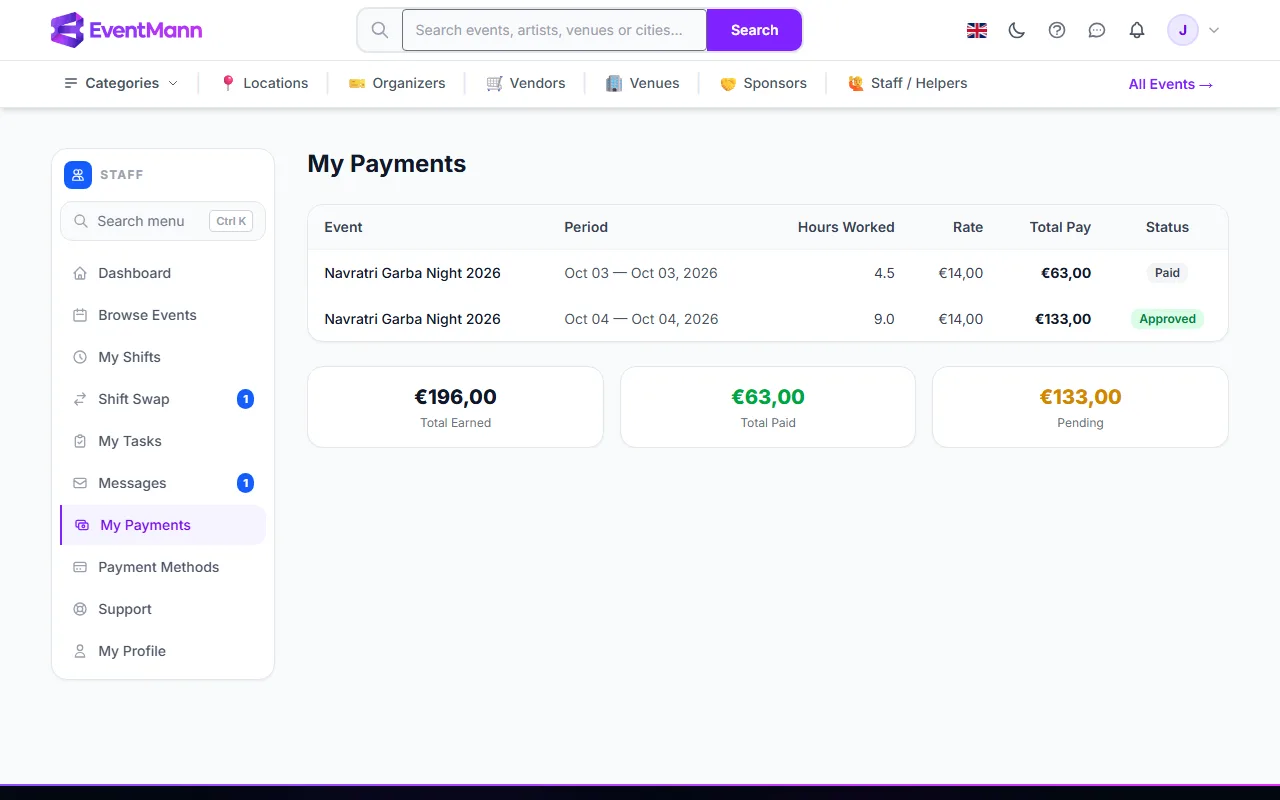Click the Messages unread count badge
The height and width of the screenshot is (800, 1280).
point(245,483)
